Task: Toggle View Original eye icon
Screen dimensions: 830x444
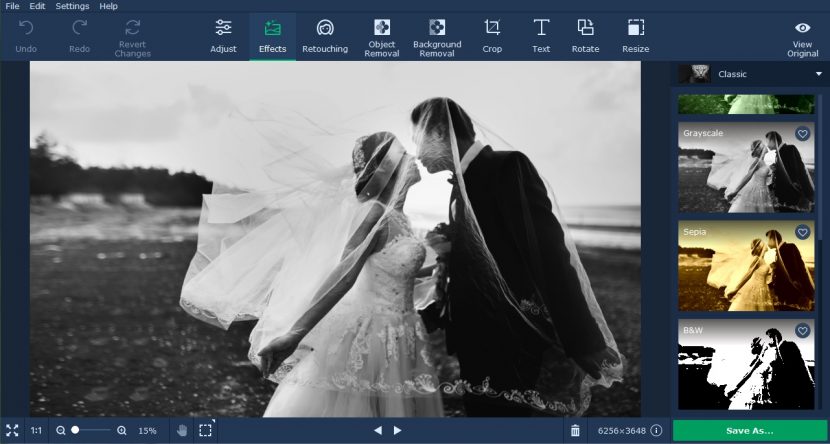Action: pos(802,28)
